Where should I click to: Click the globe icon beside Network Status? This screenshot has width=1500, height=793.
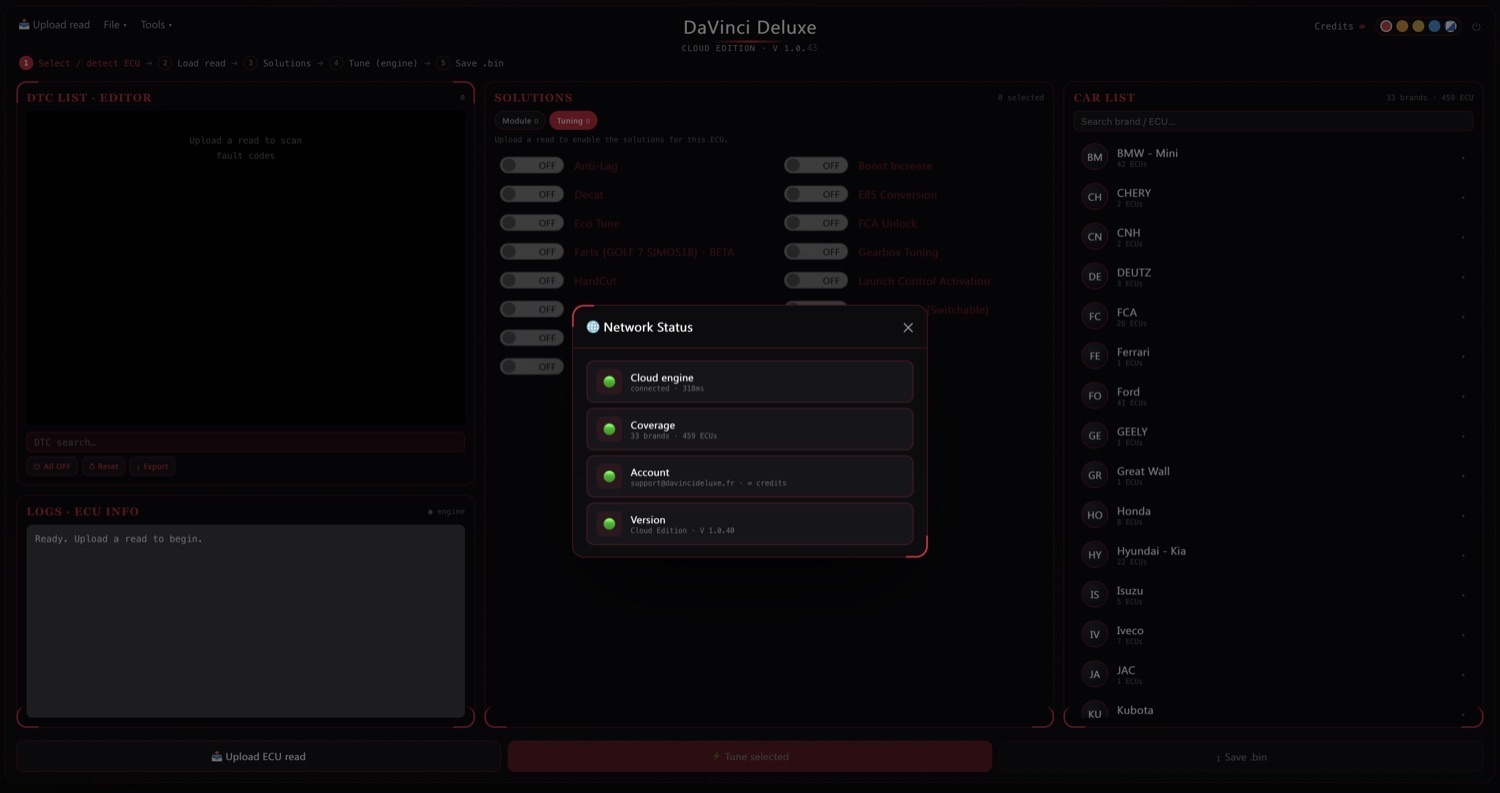click(x=593, y=327)
